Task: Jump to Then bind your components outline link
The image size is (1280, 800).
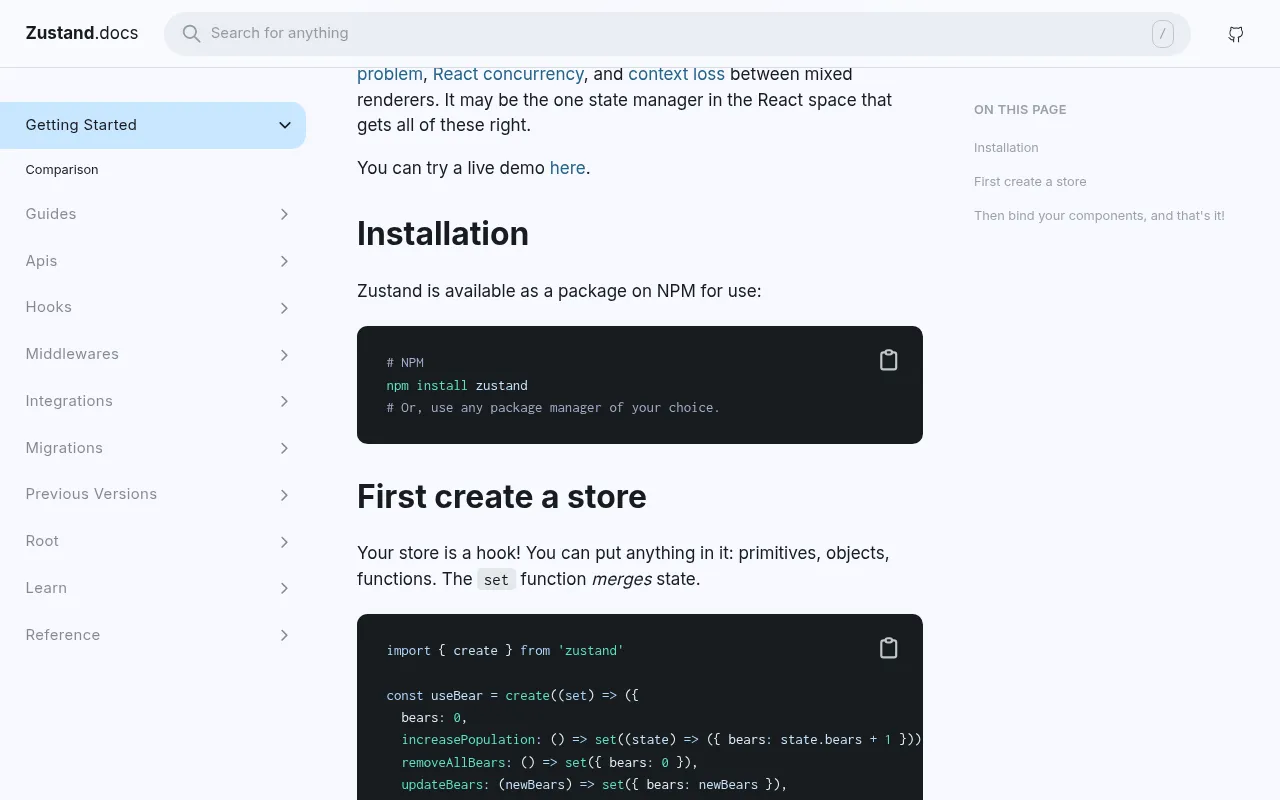Action: coord(1099,216)
